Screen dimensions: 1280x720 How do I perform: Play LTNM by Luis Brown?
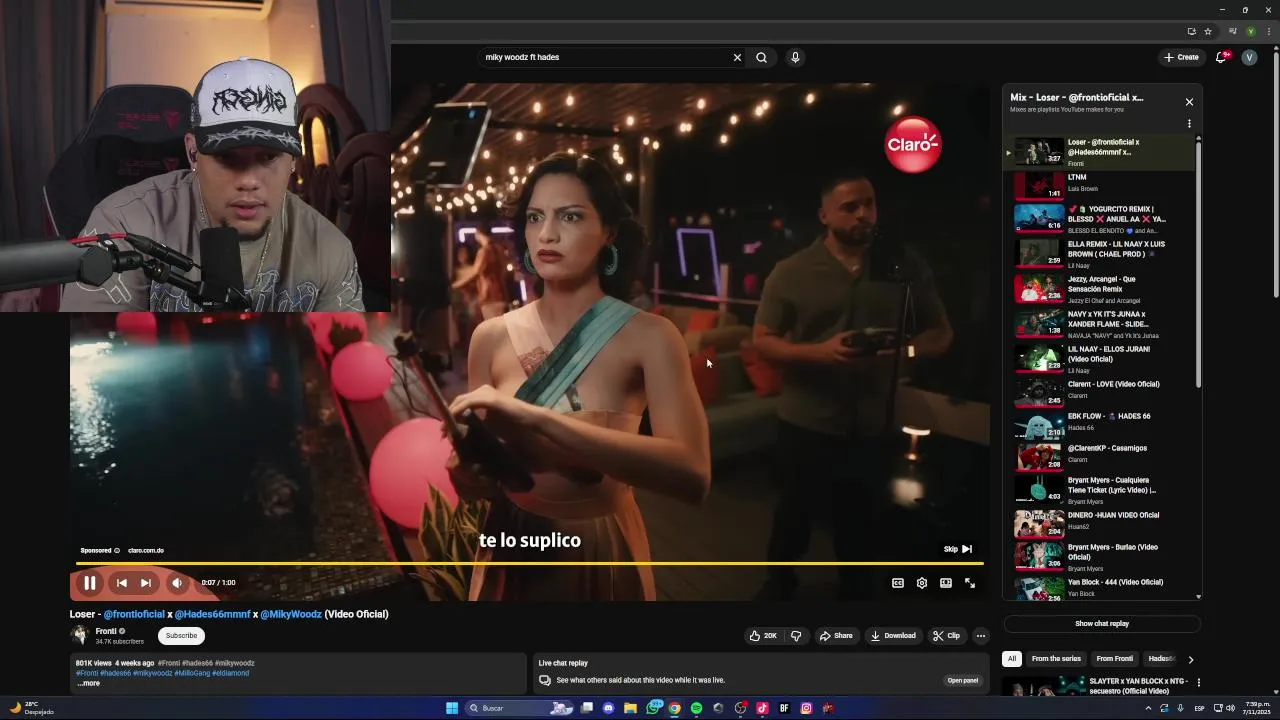[1099, 186]
